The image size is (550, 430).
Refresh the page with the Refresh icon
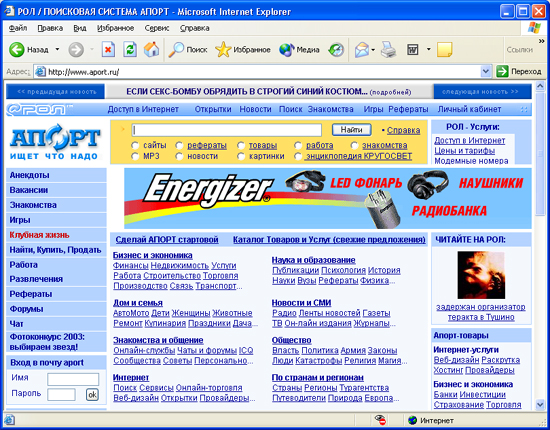pos(130,49)
